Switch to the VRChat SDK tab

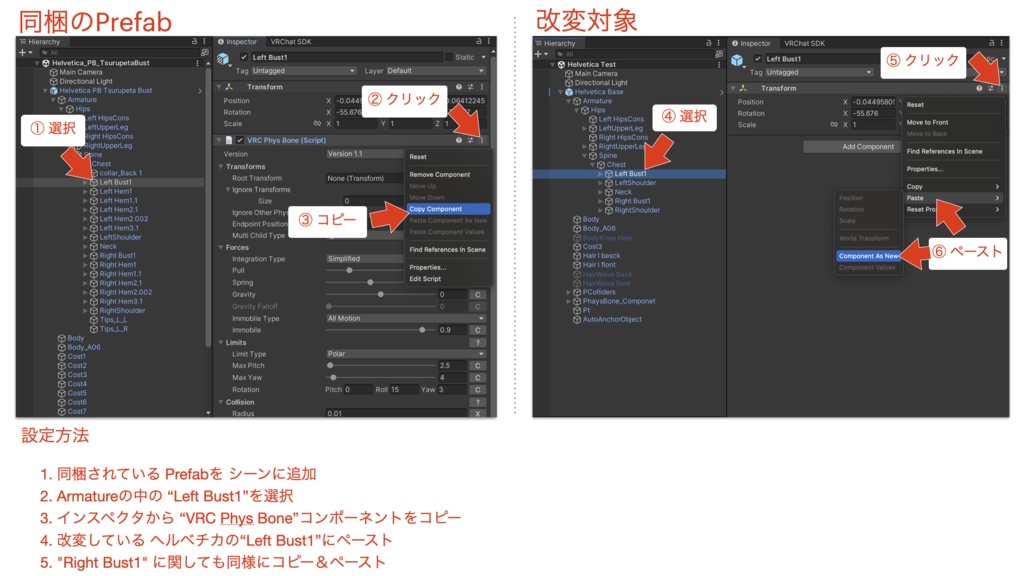tap(289, 42)
